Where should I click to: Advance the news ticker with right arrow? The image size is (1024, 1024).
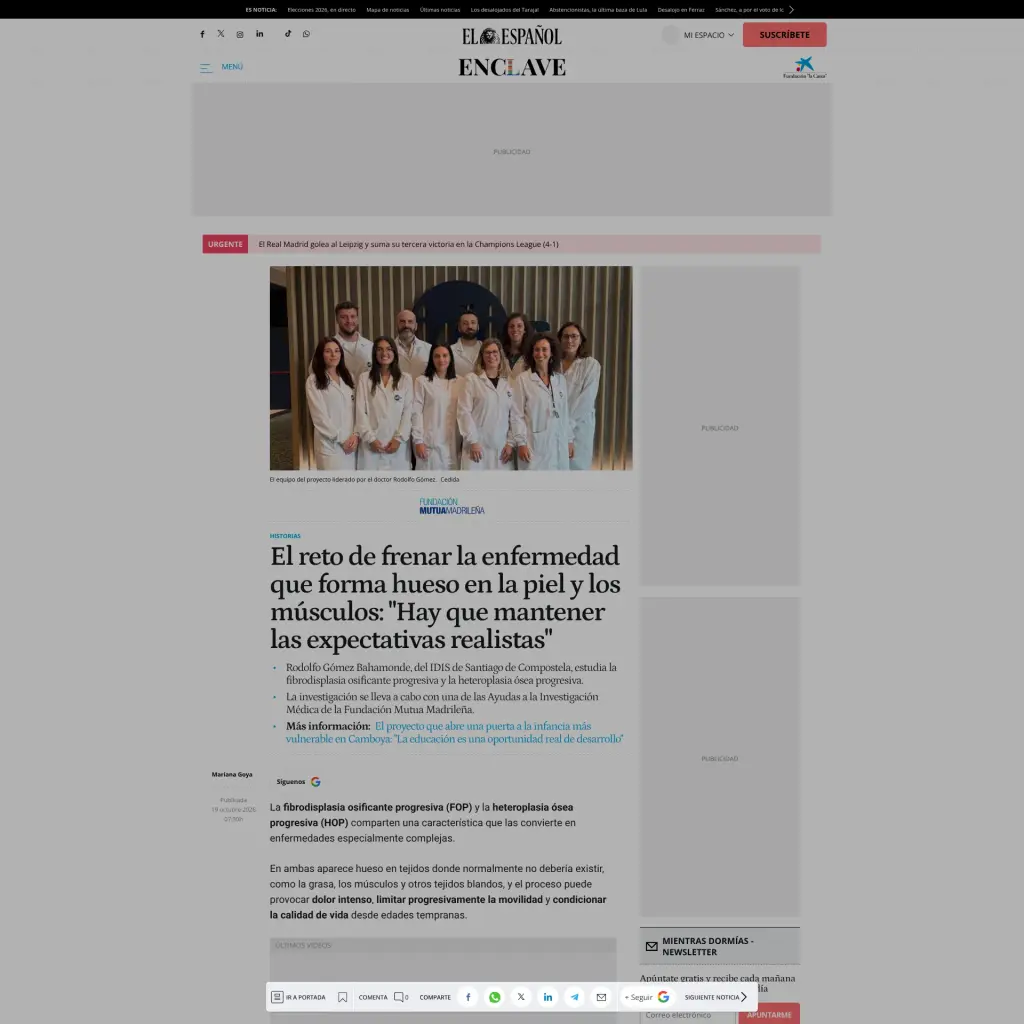(x=792, y=10)
